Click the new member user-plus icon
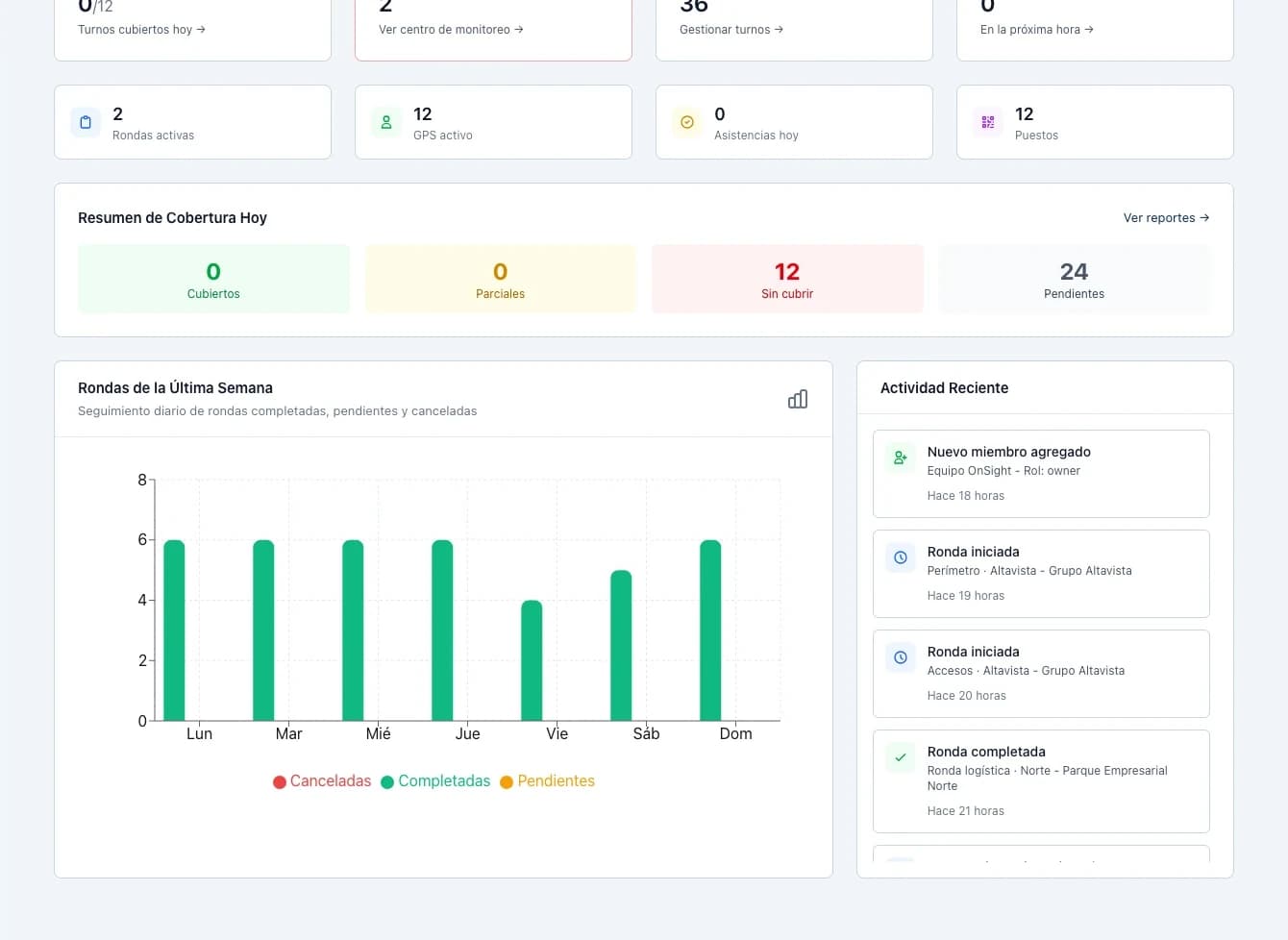The width and height of the screenshot is (1288, 940). pos(901,458)
